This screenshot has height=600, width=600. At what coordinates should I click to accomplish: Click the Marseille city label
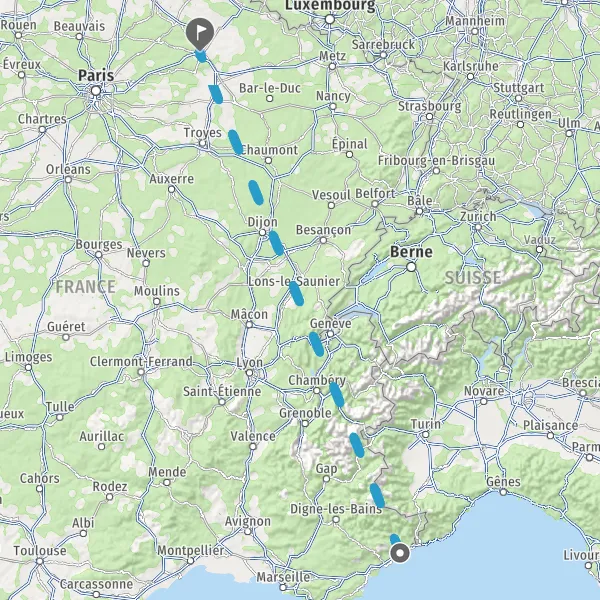point(283,577)
